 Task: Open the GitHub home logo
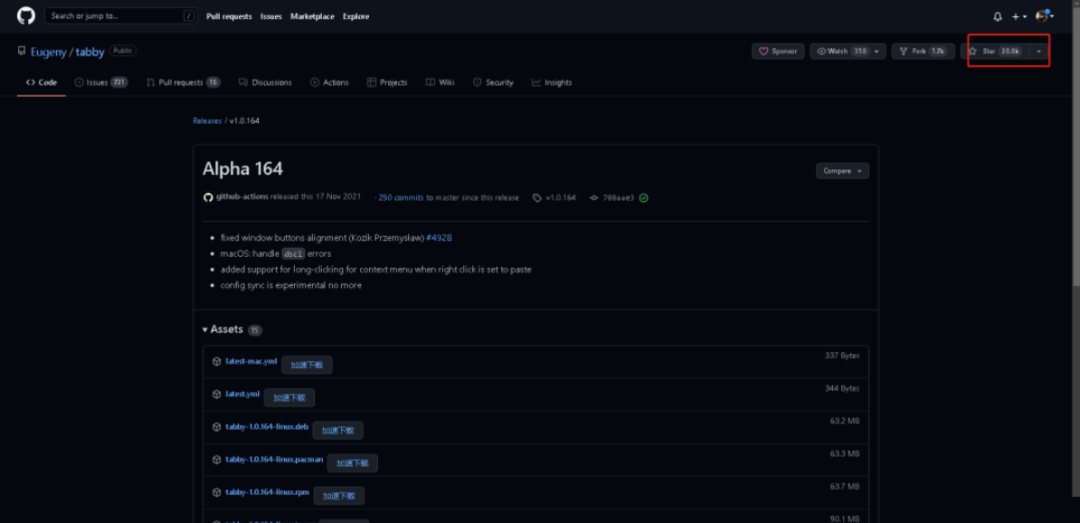(x=25, y=16)
